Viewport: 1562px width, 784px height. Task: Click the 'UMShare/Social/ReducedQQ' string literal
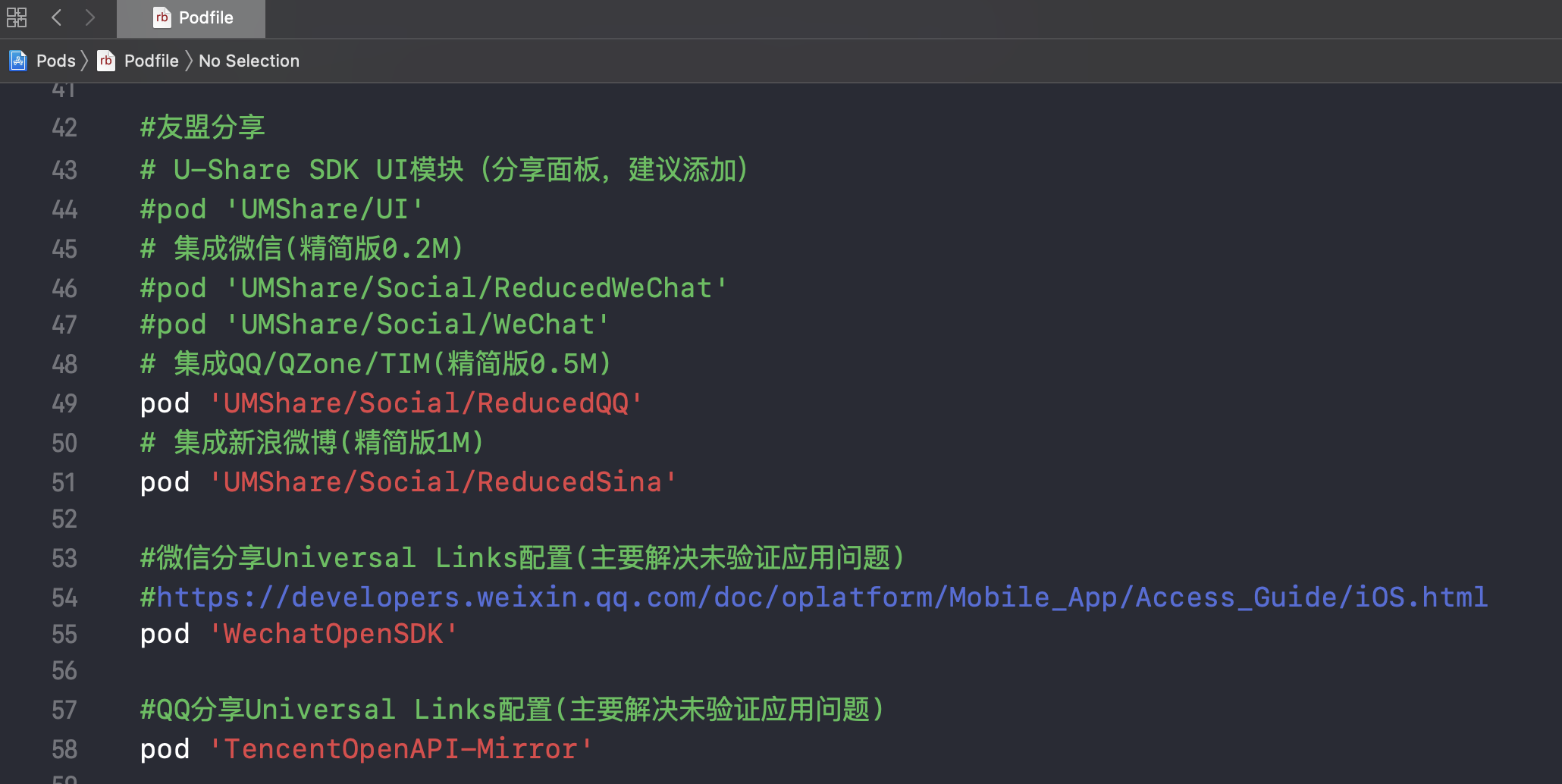tap(426, 403)
